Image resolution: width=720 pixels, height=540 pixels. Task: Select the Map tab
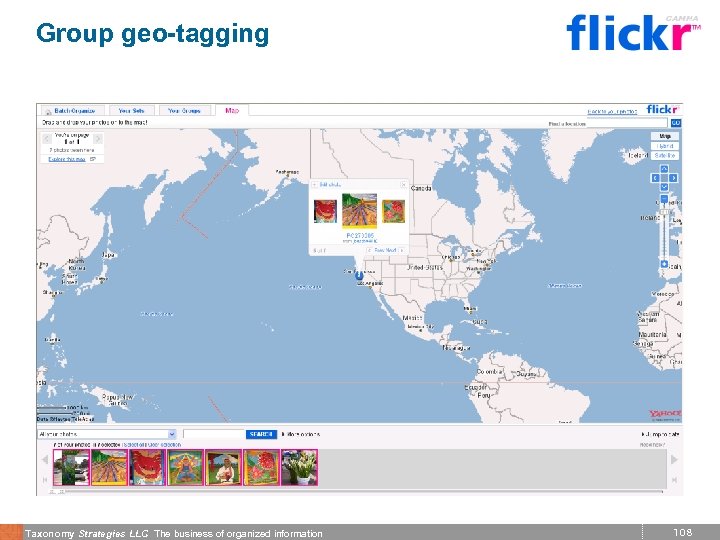[232, 111]
